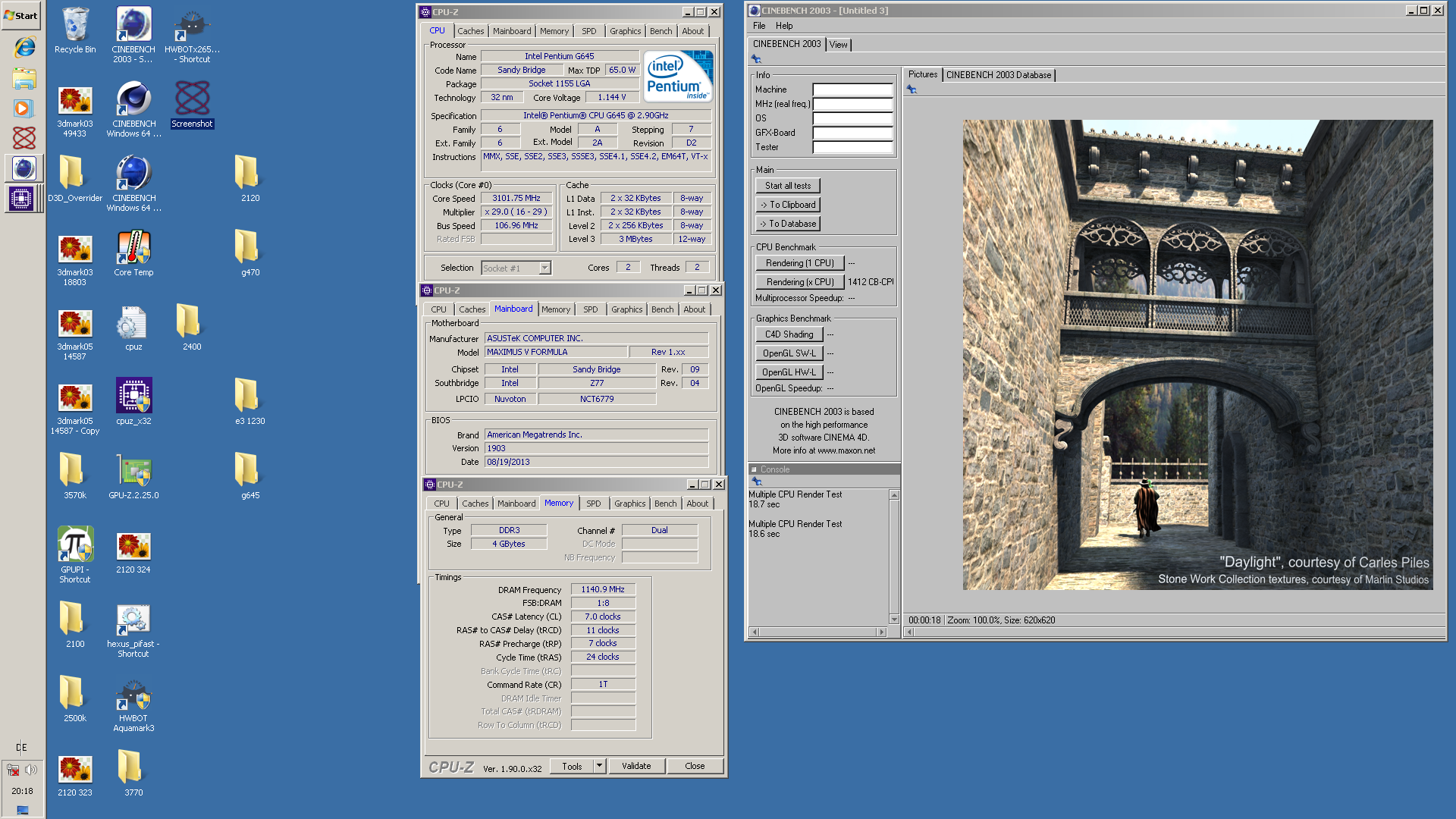Image resolution: width=1456 pixels, height=819 pixels.
Task: Expand the CPU-Z Tools dropdown arrow
Action: (x=599, y=766)
